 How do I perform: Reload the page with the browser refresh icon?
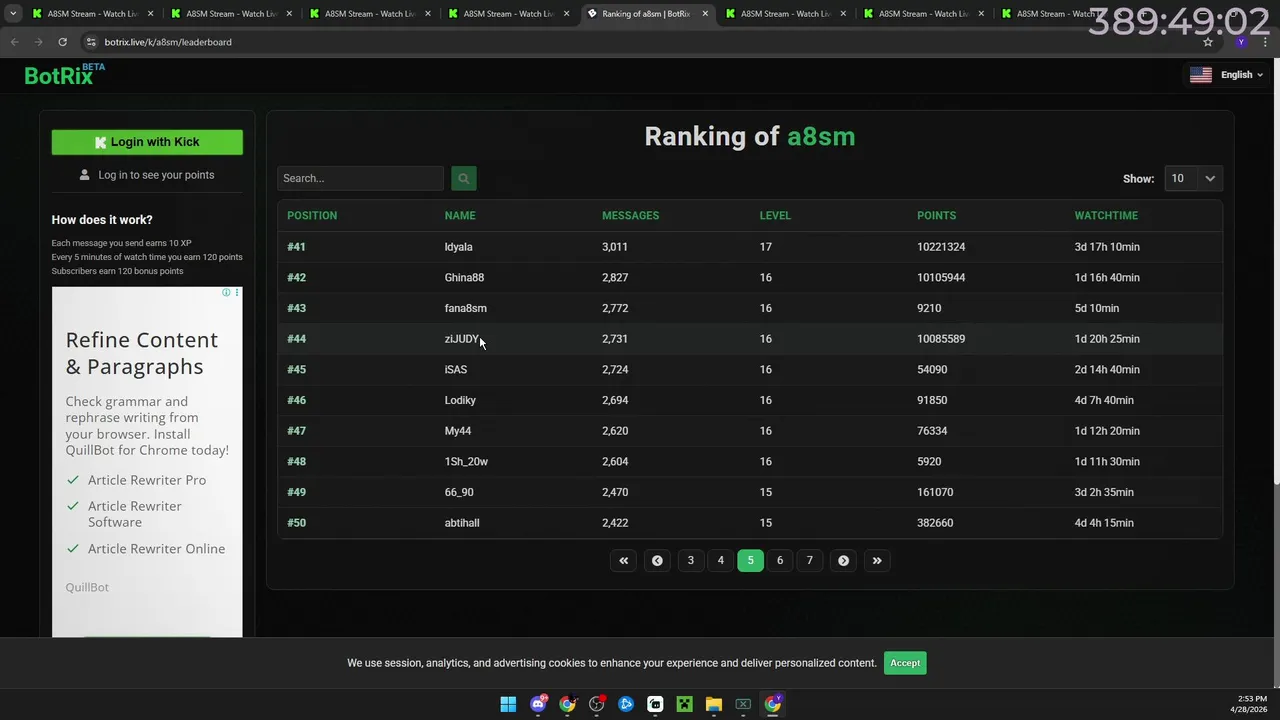click(x=62, y=42)
